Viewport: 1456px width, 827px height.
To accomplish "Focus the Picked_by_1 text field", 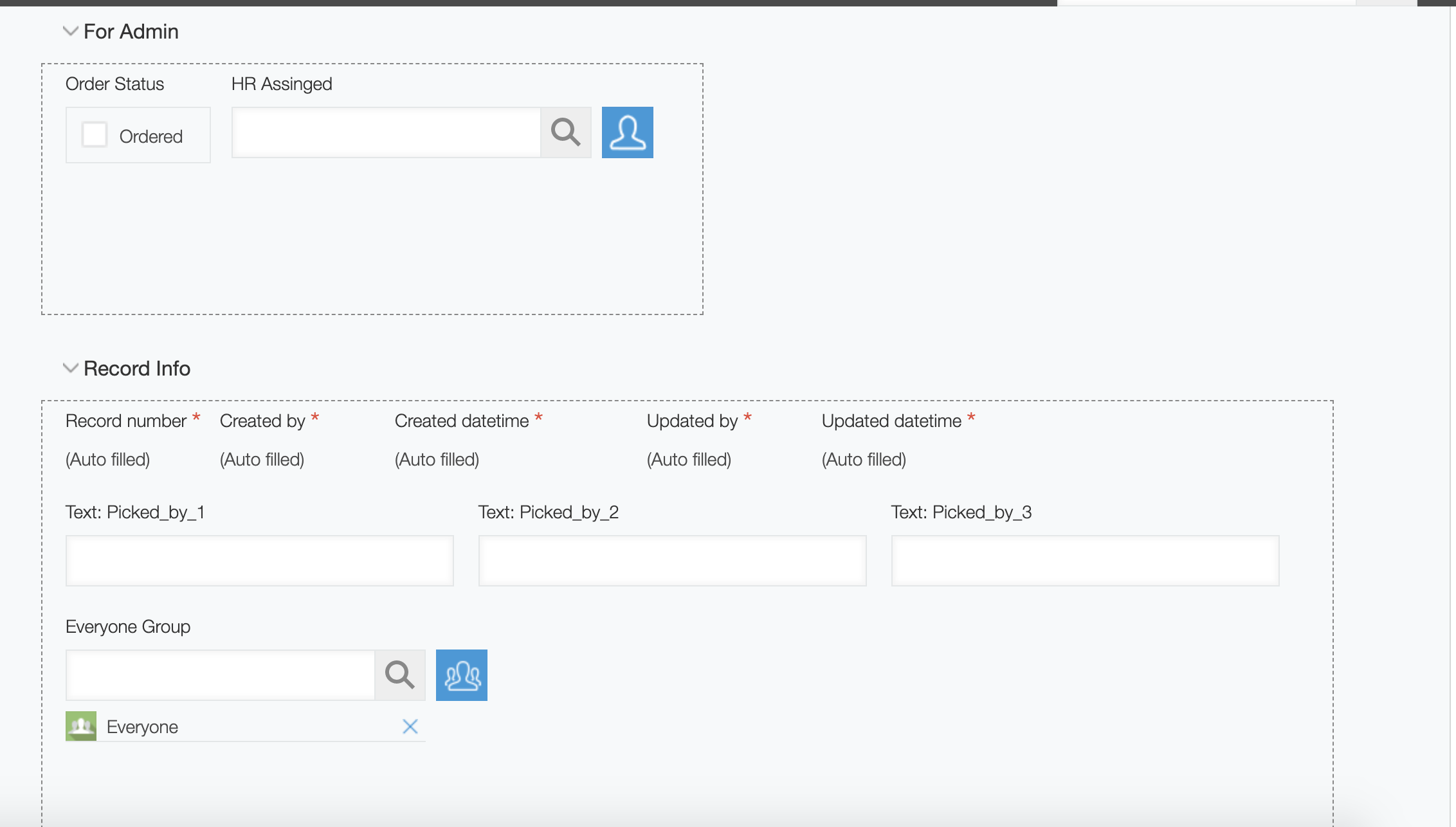I will (x=259, y=560).
